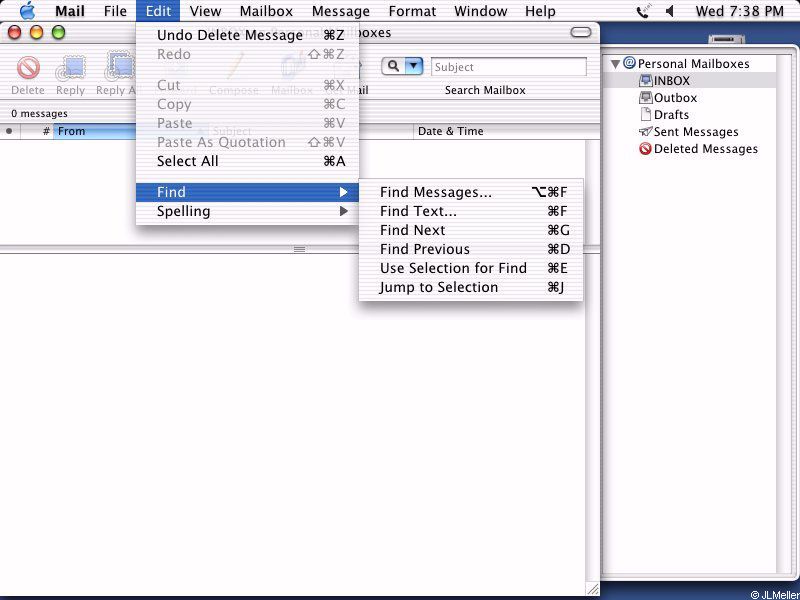Choose Use Selection for Find
The width and height of the screenshot is (800, 600).
click(x=471, y=268)
